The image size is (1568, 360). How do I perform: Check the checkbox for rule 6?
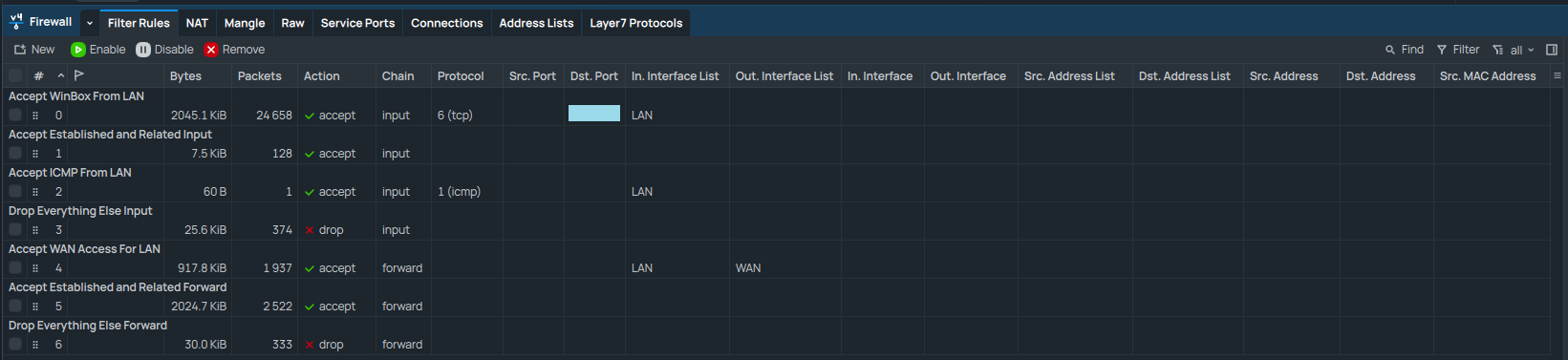tap(15, 344)
